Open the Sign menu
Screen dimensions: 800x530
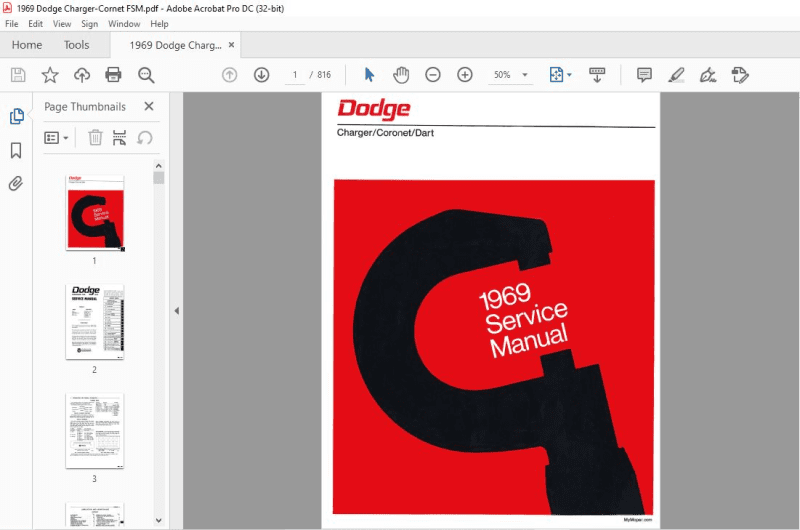tap(89, 24)
